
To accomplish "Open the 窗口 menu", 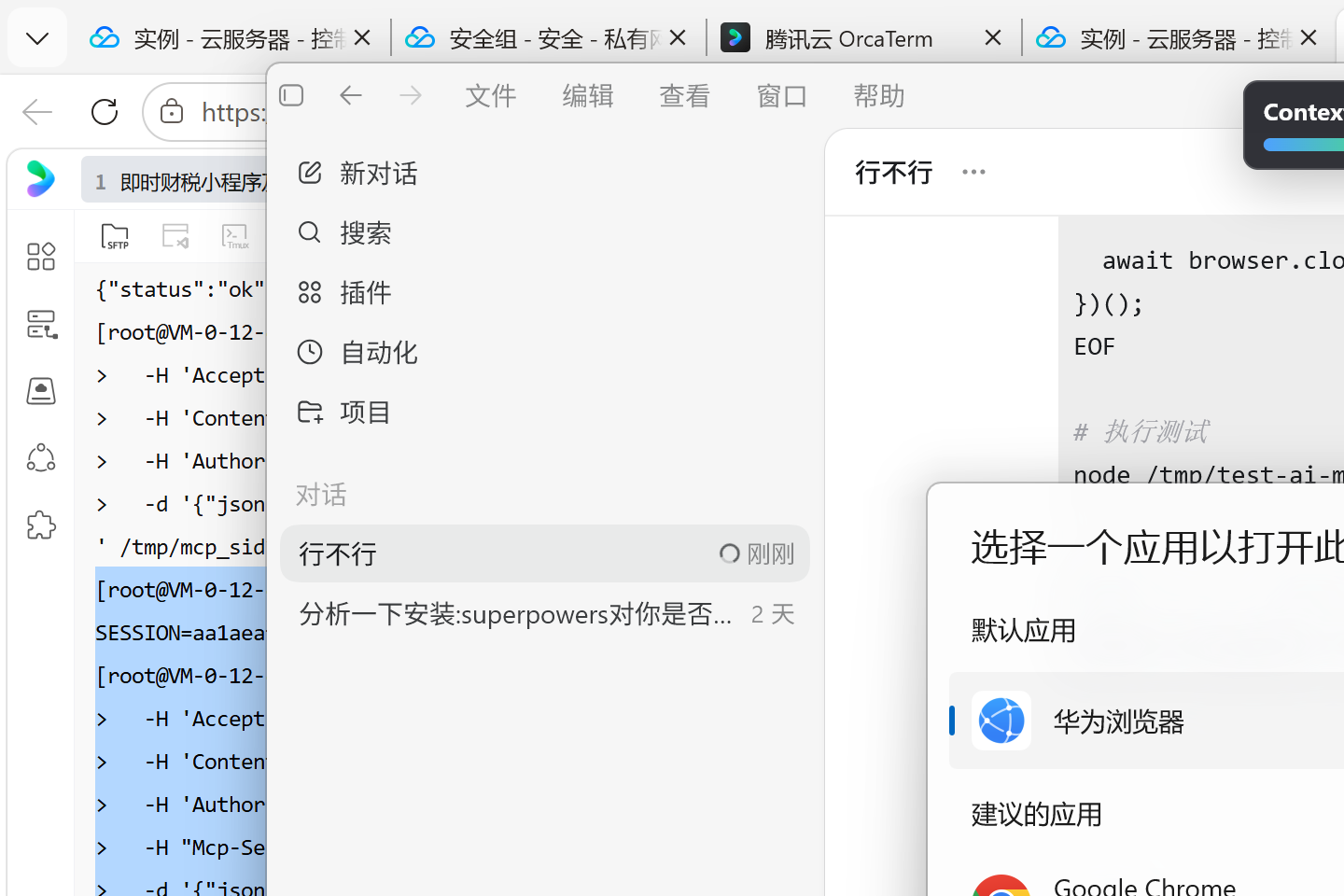I will [x=782, y=95].
